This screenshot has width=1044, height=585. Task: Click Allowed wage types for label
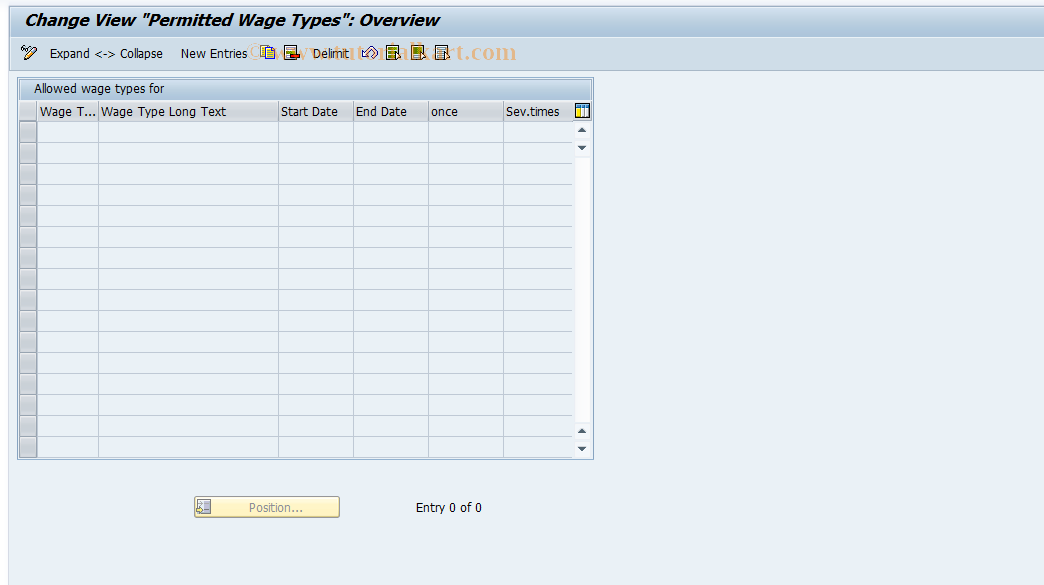click(99, 89)
